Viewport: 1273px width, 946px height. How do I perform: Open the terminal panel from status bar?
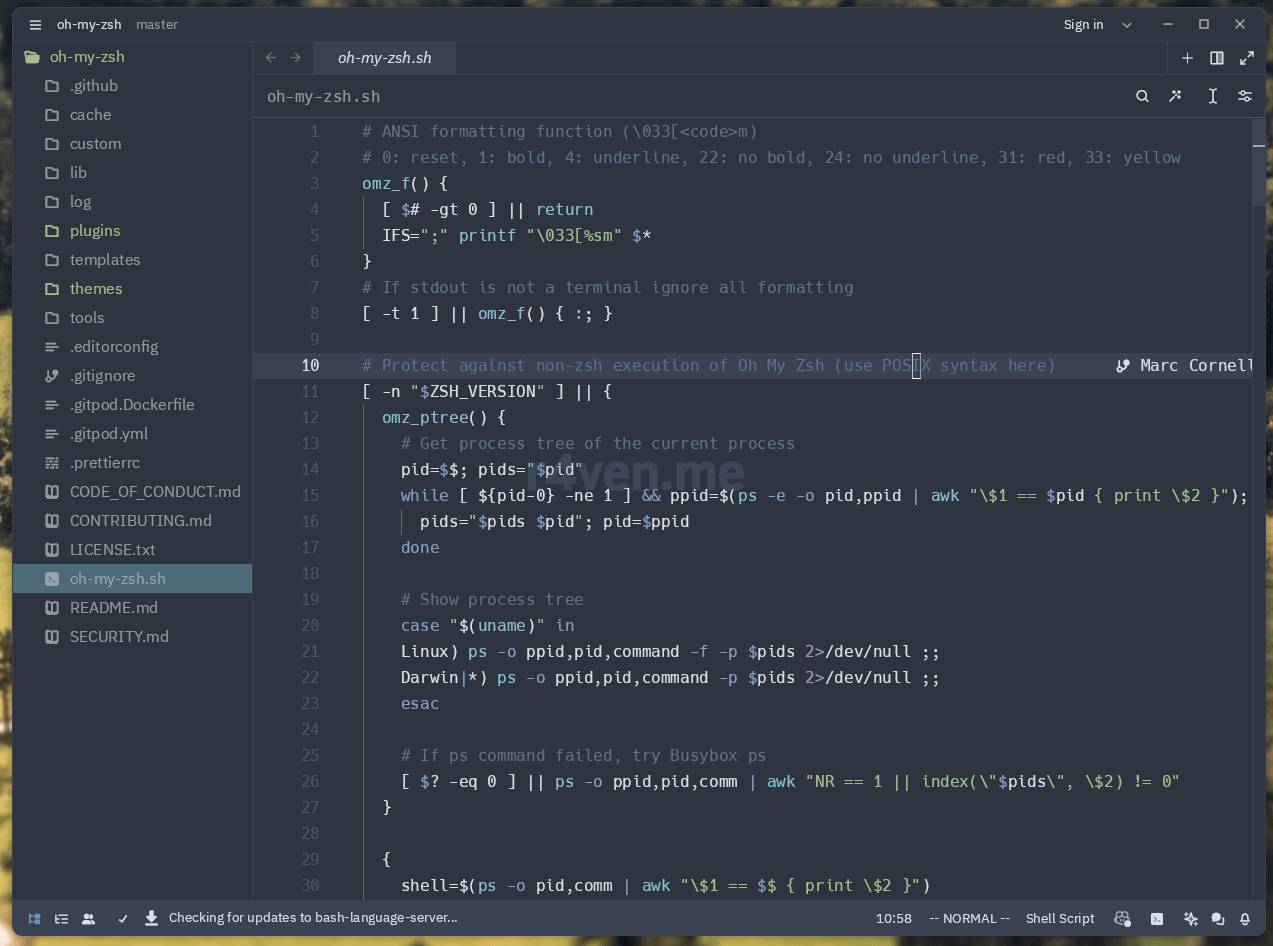[x=1157, y=918]
